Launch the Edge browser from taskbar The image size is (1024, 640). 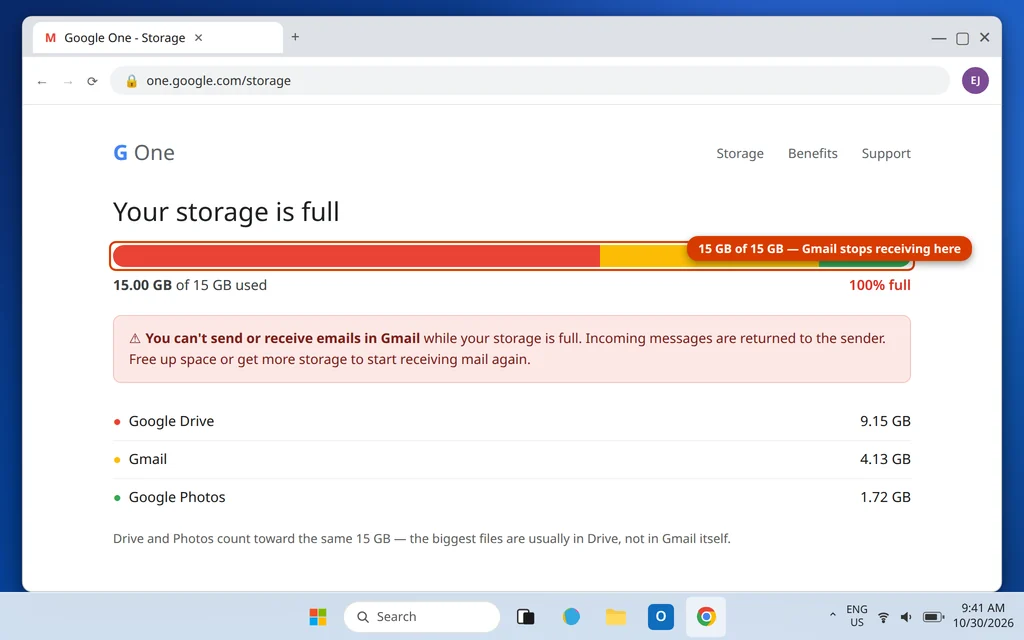(x=571, y=616)
